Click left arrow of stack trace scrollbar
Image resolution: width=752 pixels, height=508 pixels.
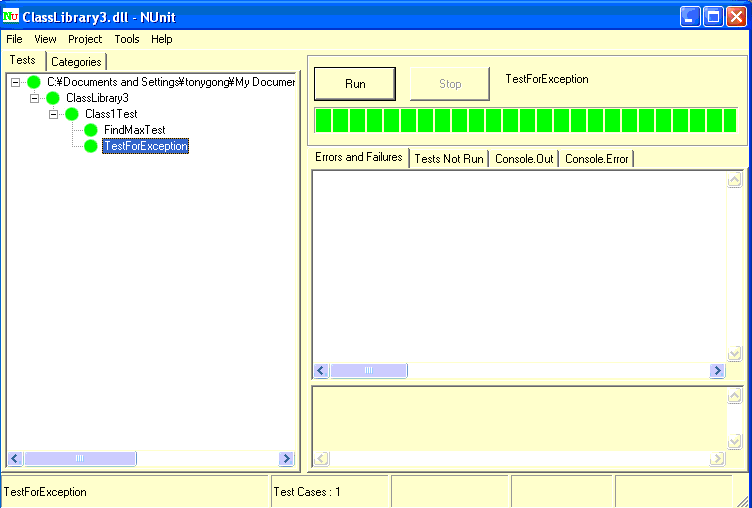pyautogui.click(x=321, y=459)
